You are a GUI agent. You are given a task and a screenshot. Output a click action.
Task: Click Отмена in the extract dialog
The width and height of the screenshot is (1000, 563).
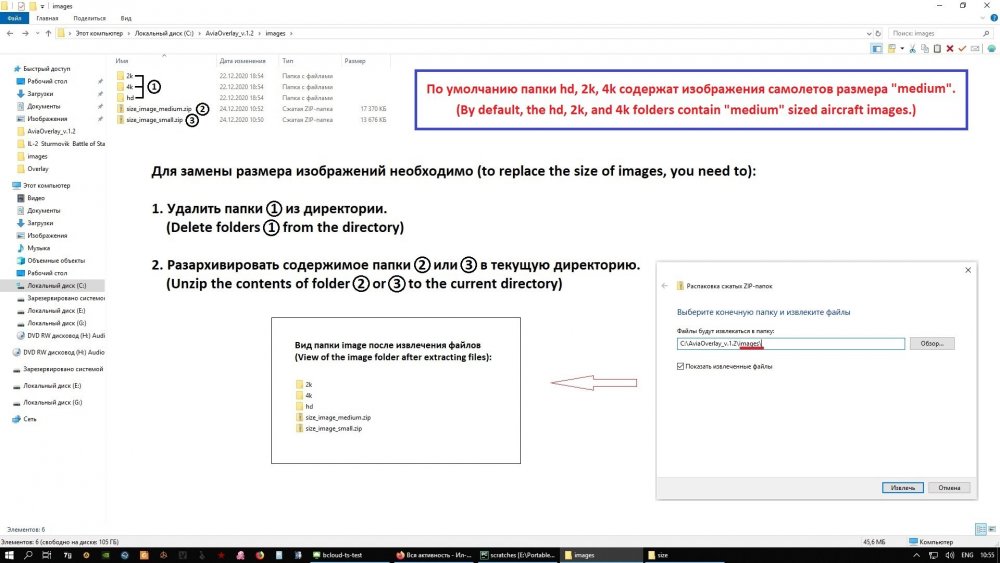[949, 488]
